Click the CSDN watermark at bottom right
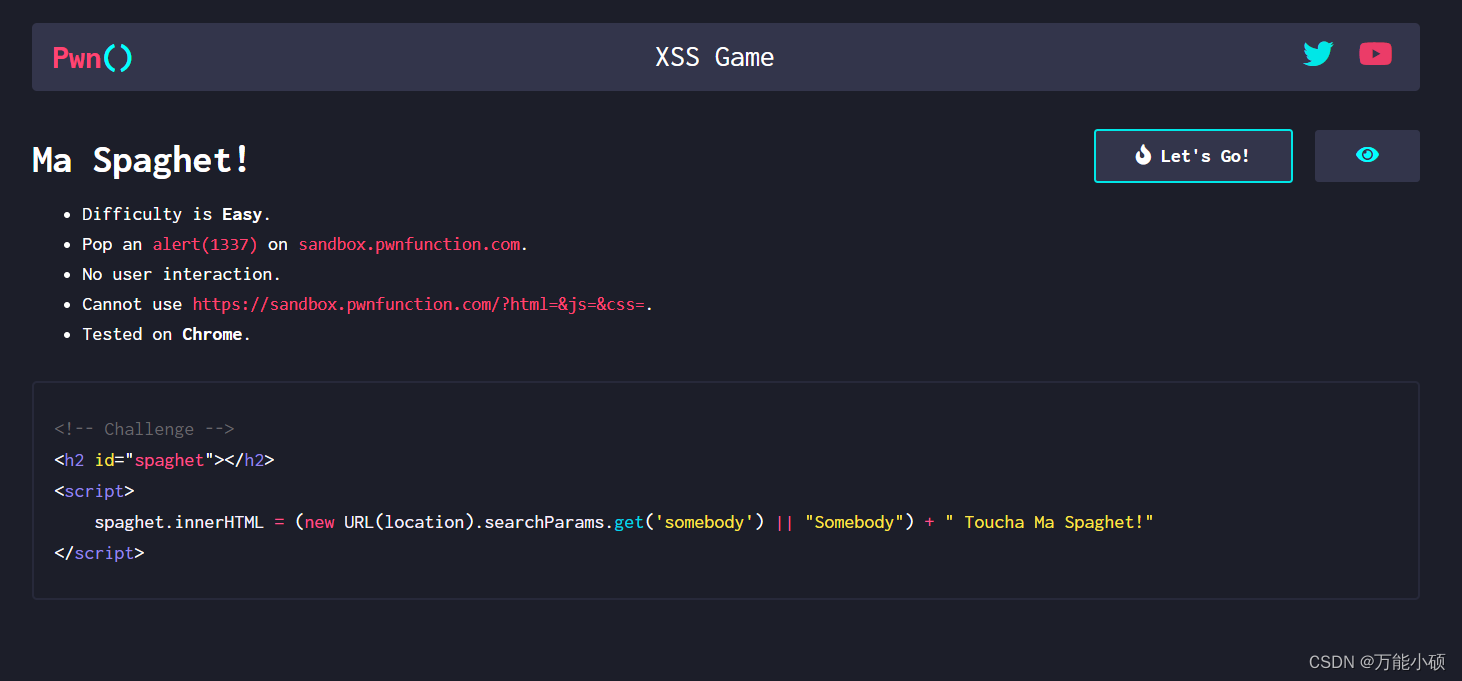This screenshot has width=1462, height=681. click(1377, 661)
